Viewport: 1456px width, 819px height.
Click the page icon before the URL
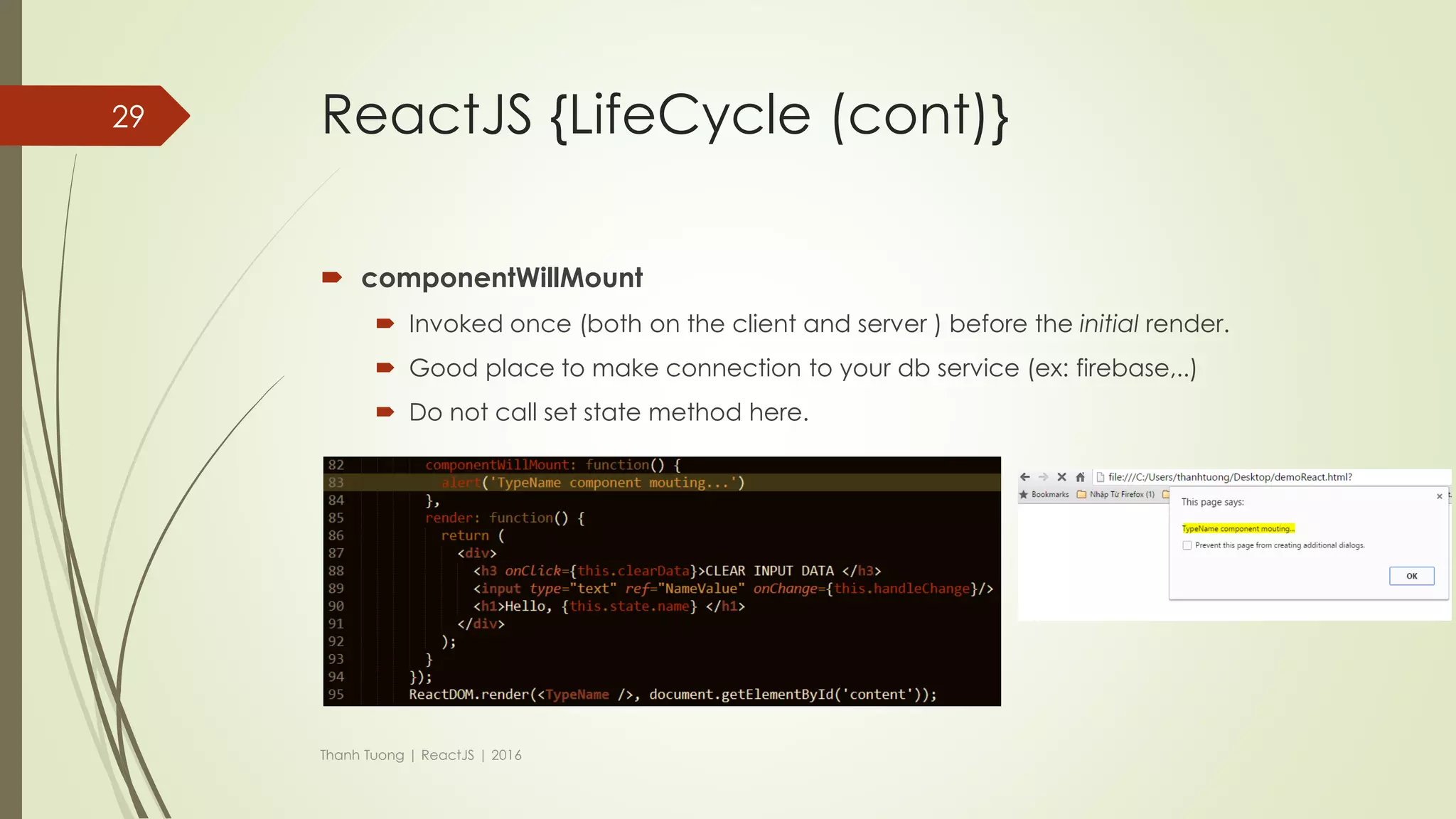[x=1101, y=477]
